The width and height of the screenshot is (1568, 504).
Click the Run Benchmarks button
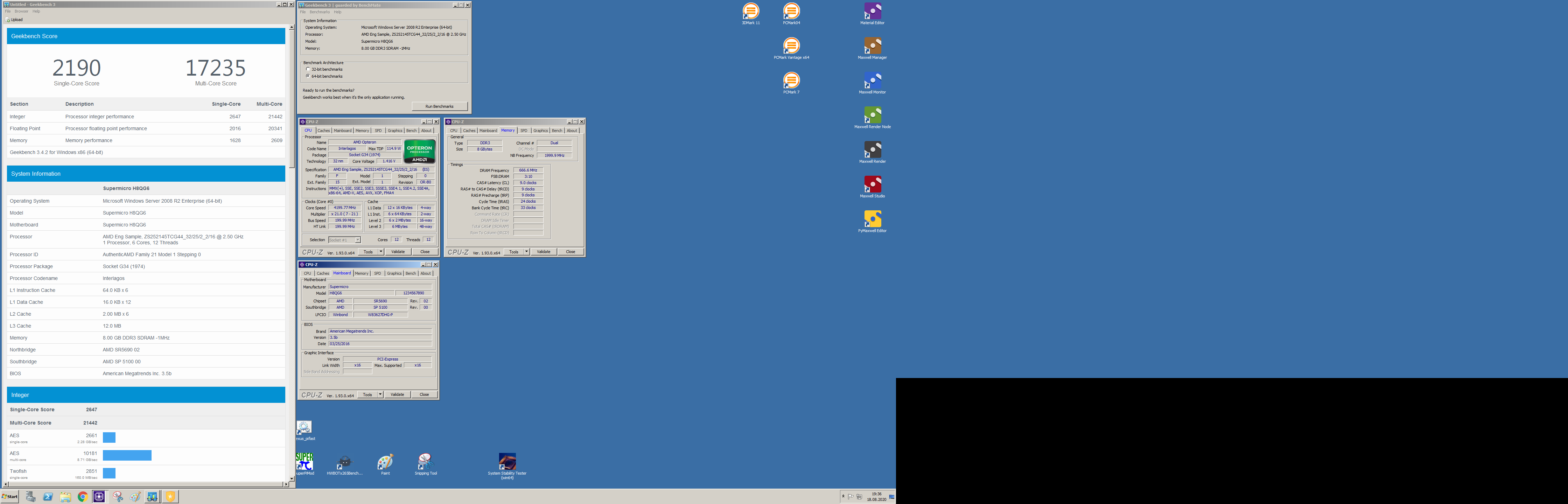coord(440,106)
